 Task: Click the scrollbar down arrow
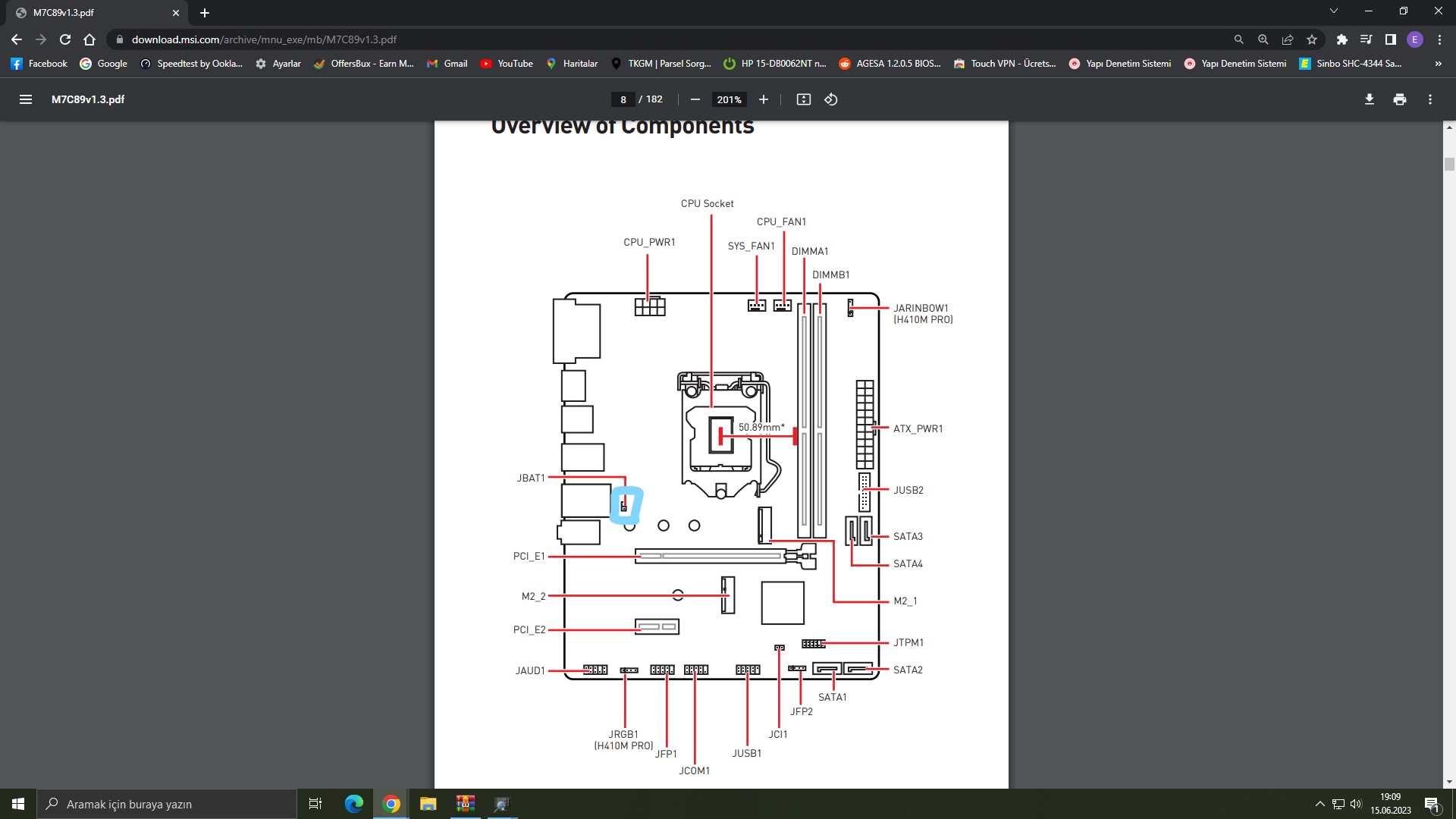pyautogui.click(x=1449, y=782)
